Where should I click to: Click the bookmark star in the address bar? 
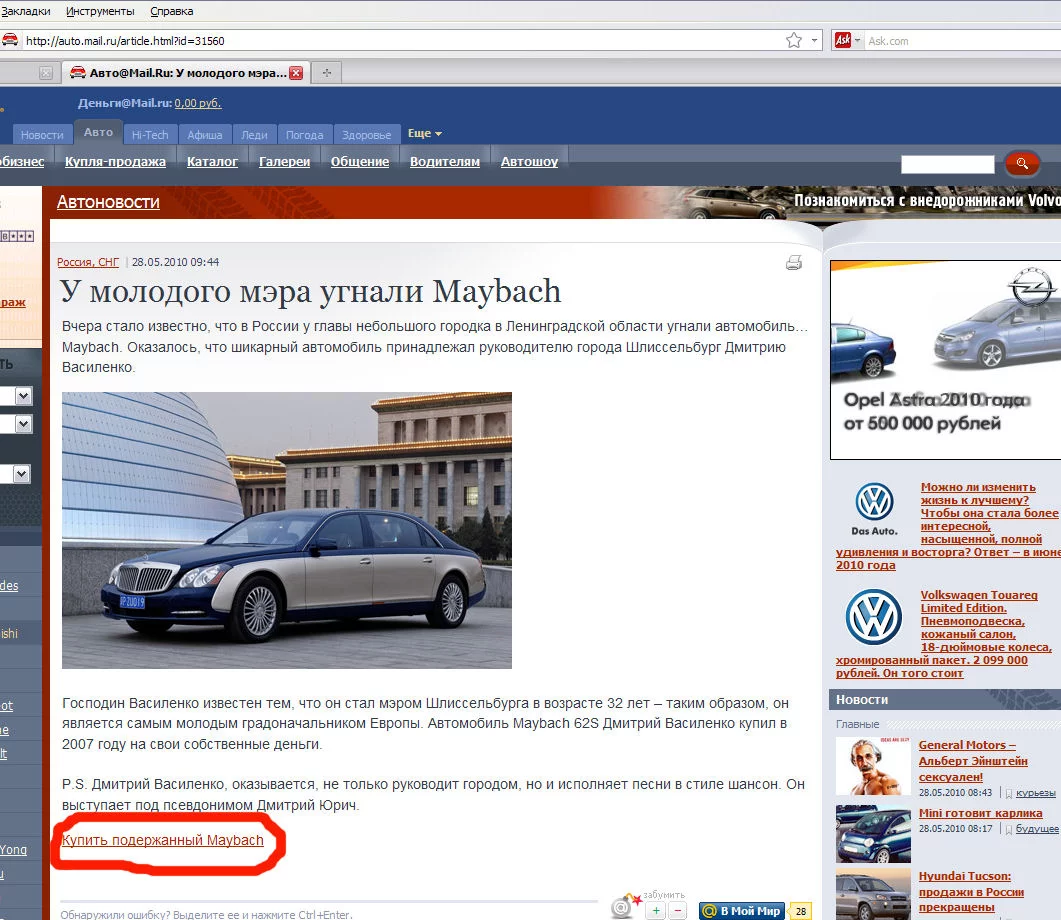[794, 41]
